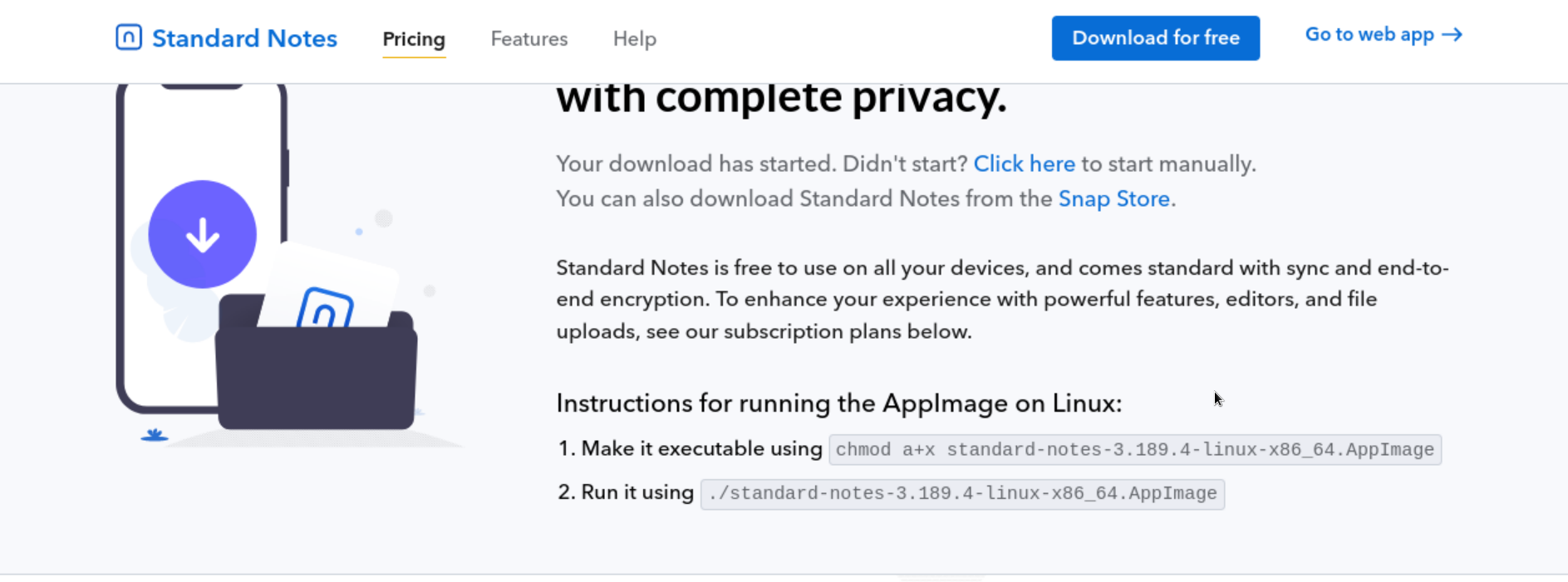Switch to the Features page
Image resolution: width=1568 pixels, height=582 pixels.
(x=528, y=39)
